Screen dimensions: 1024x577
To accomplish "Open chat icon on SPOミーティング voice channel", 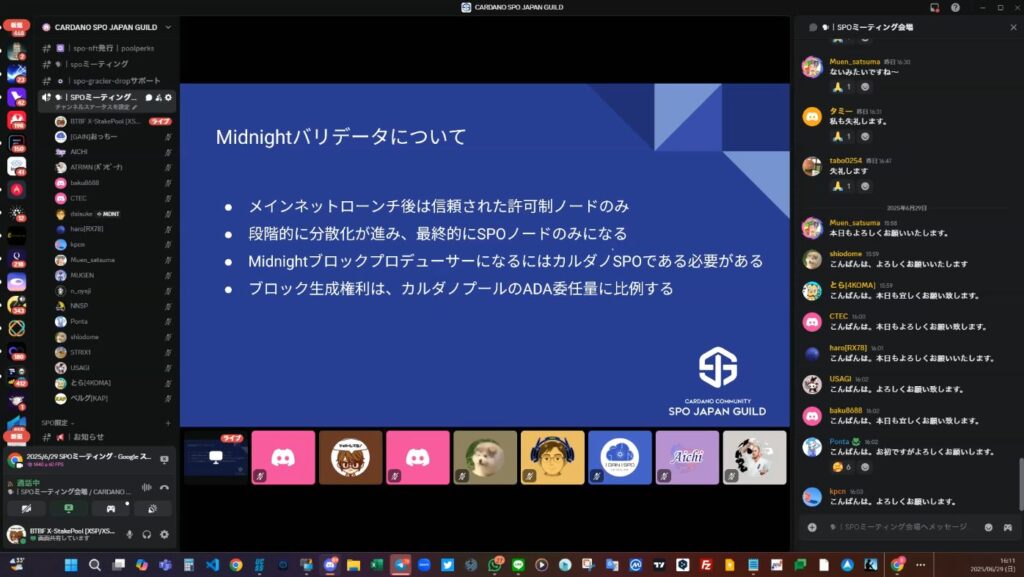I will click(148, 97).
